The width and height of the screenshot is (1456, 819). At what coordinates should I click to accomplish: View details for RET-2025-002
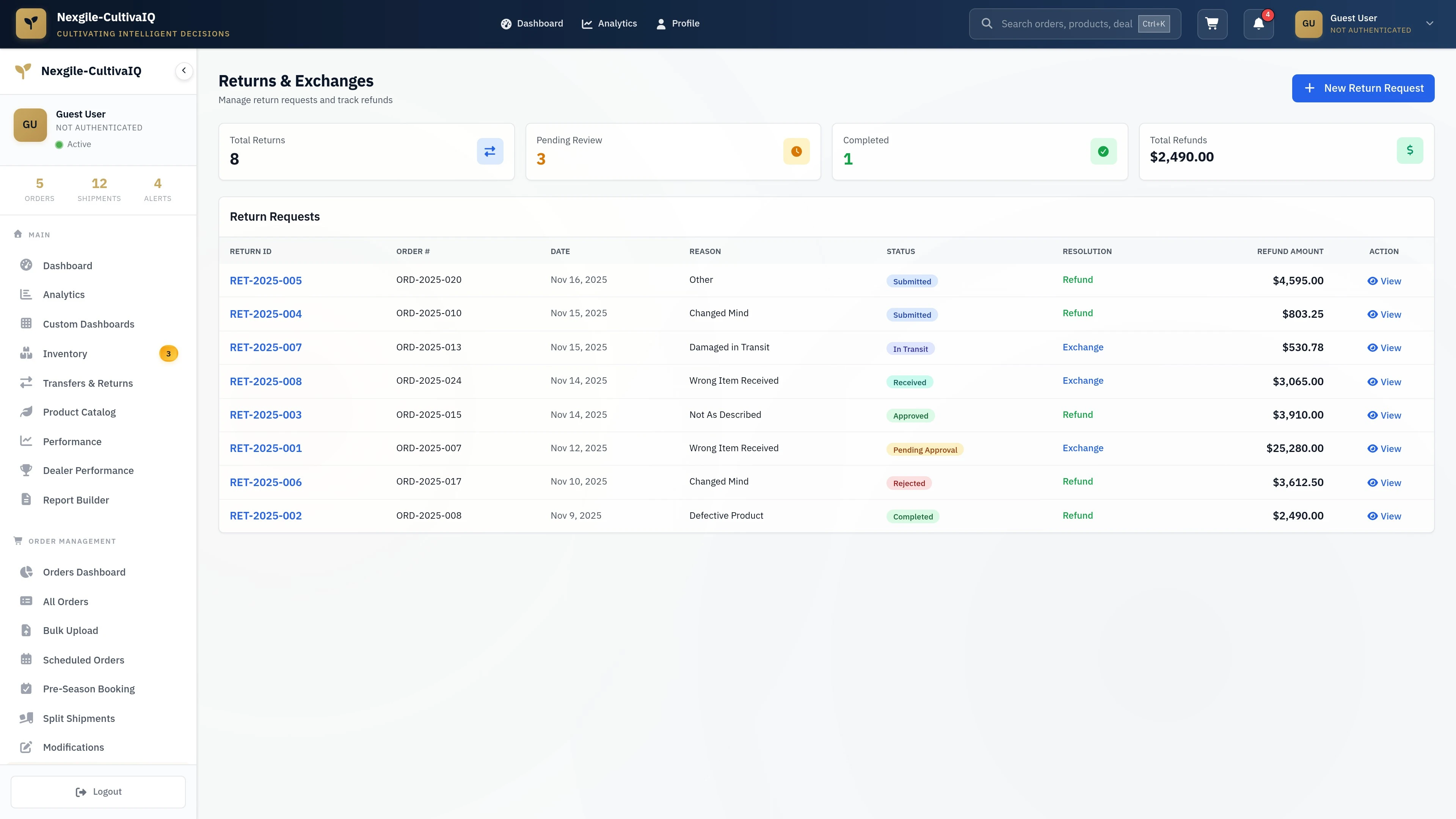coord(1384,516)
